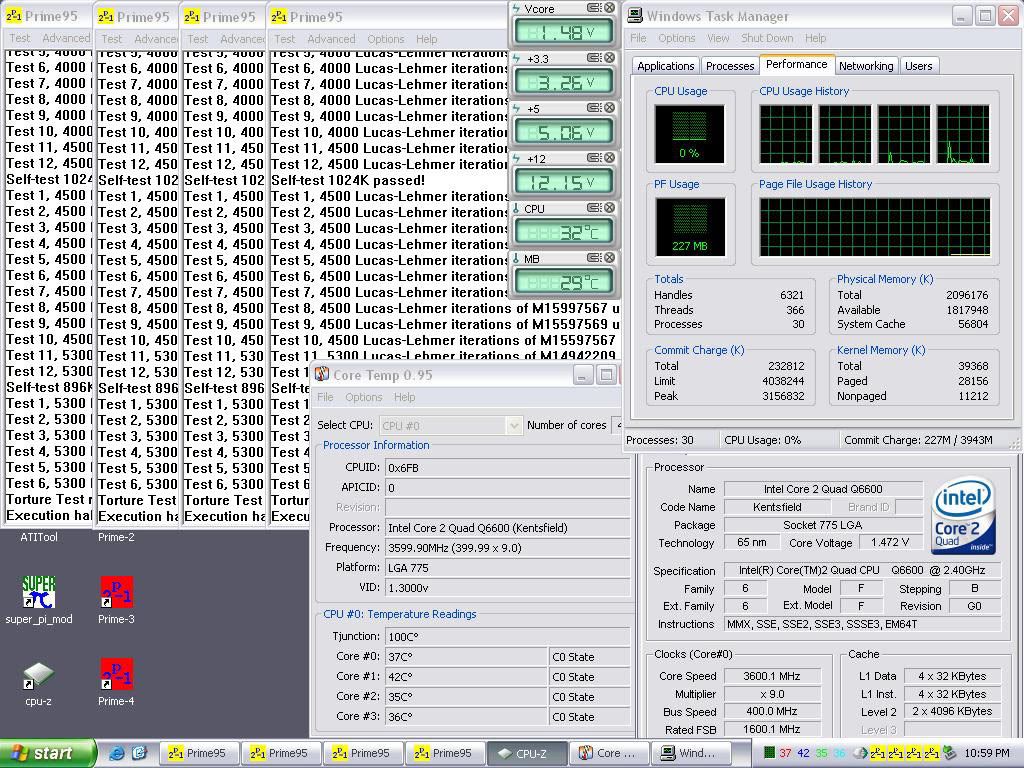Screen dimensions: 1024x768
Task: Open settings icon on the CPU temperature widget
Action: pos(594,208)
